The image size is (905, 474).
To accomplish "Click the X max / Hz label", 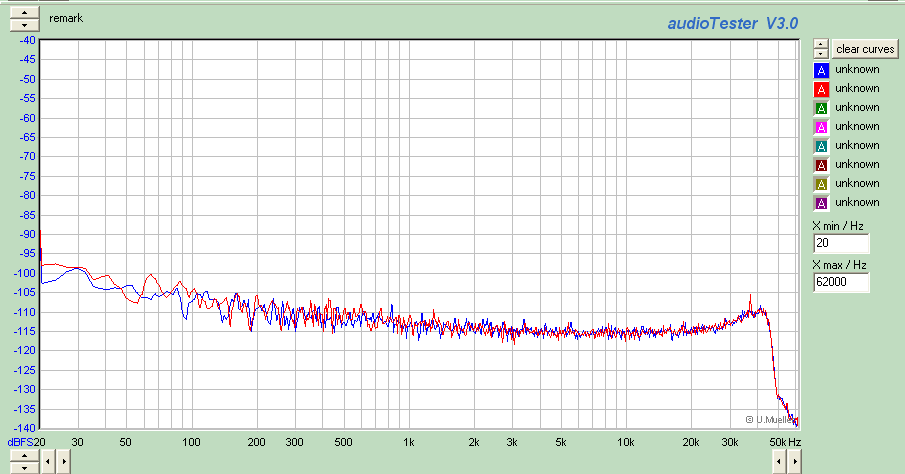I will point(839,265).
